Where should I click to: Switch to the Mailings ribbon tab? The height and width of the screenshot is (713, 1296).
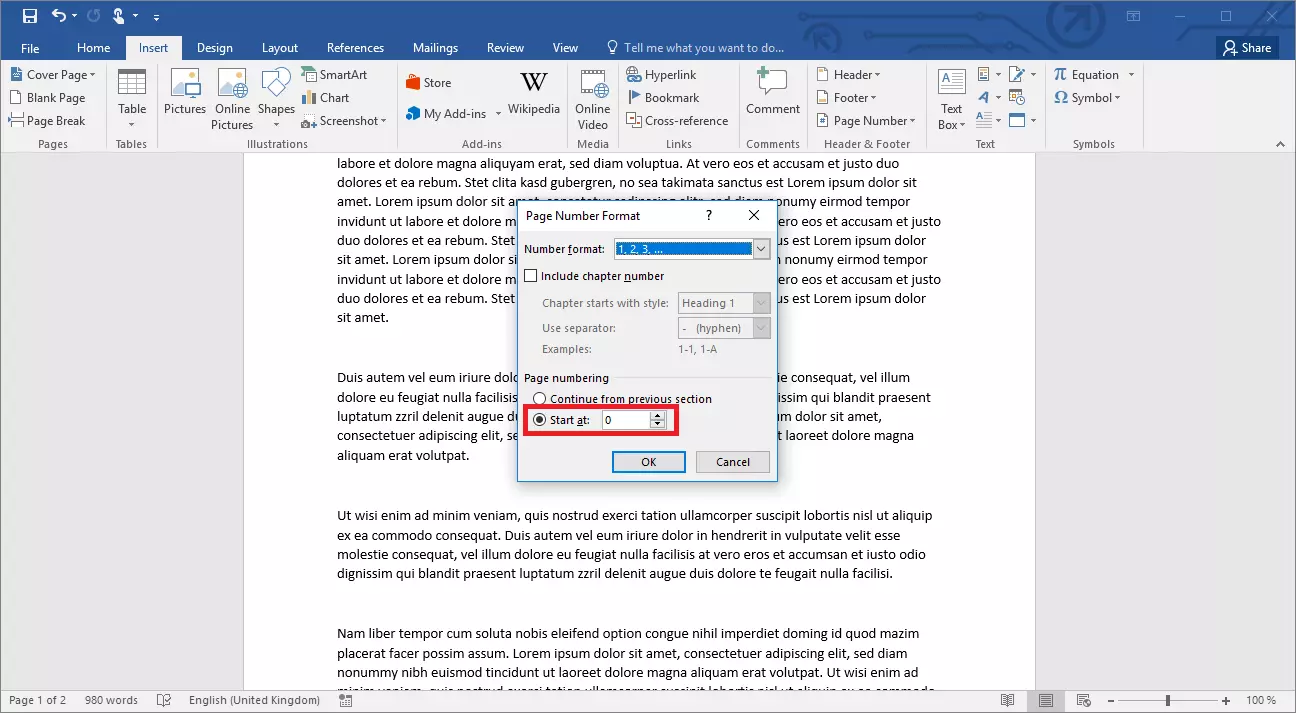435,47
